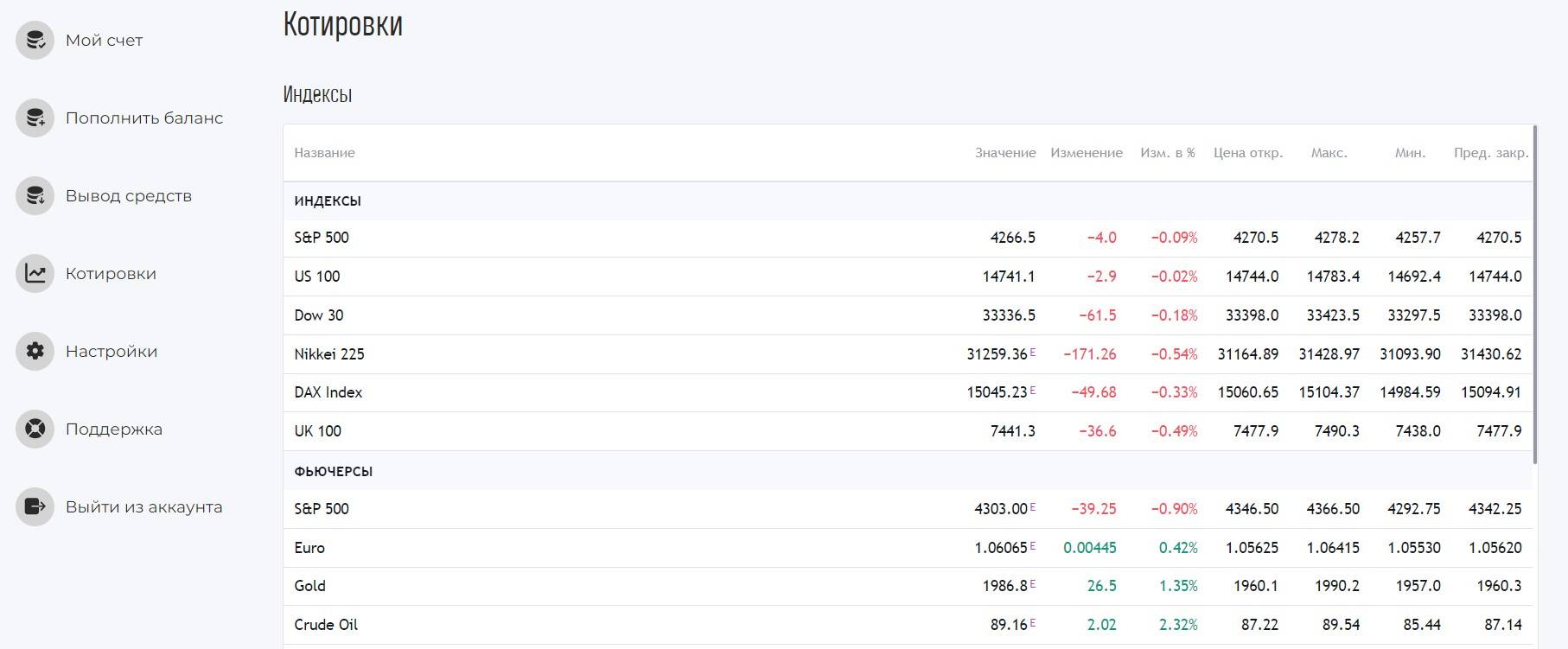Select Выйти из аккаунта link
This screenshot has height=649, width=1568.
pos(144,507)
